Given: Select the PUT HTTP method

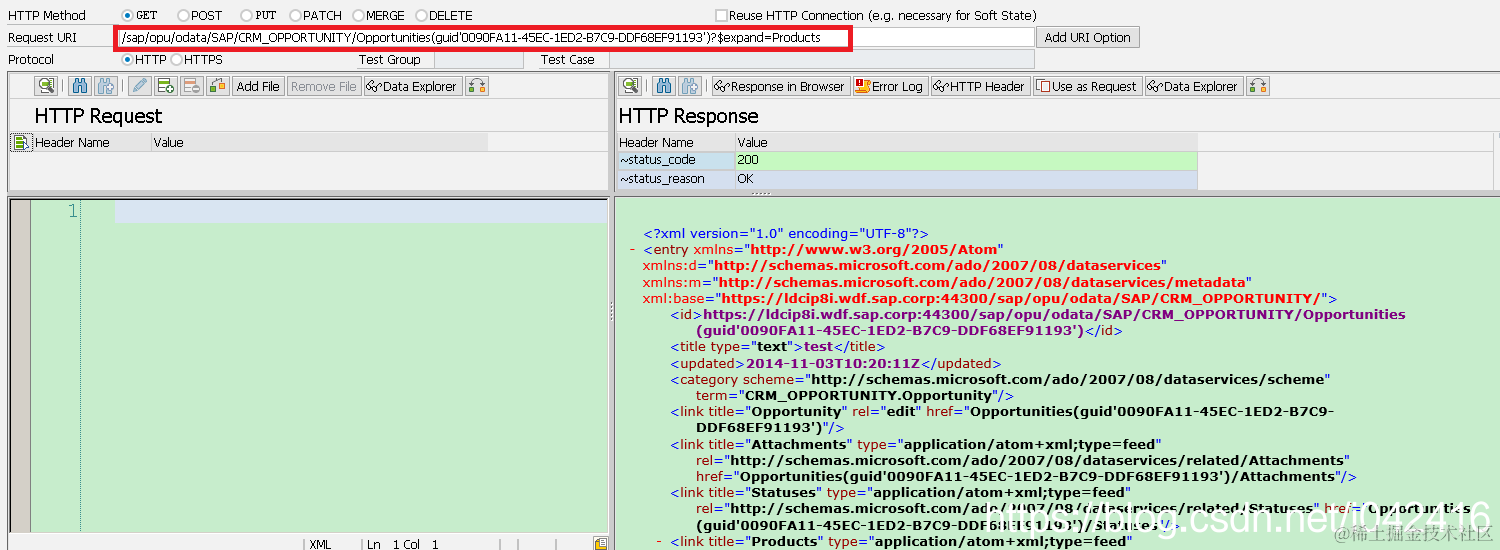Looking at the screenshot, I should (247, 16).
